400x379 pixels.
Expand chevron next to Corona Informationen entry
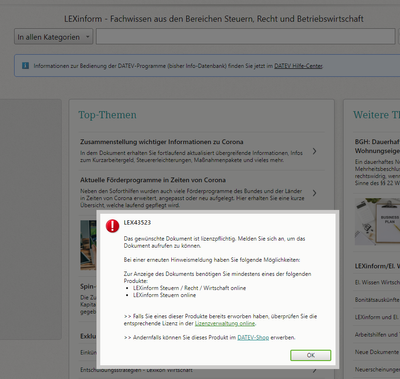(x=314, y=151)
